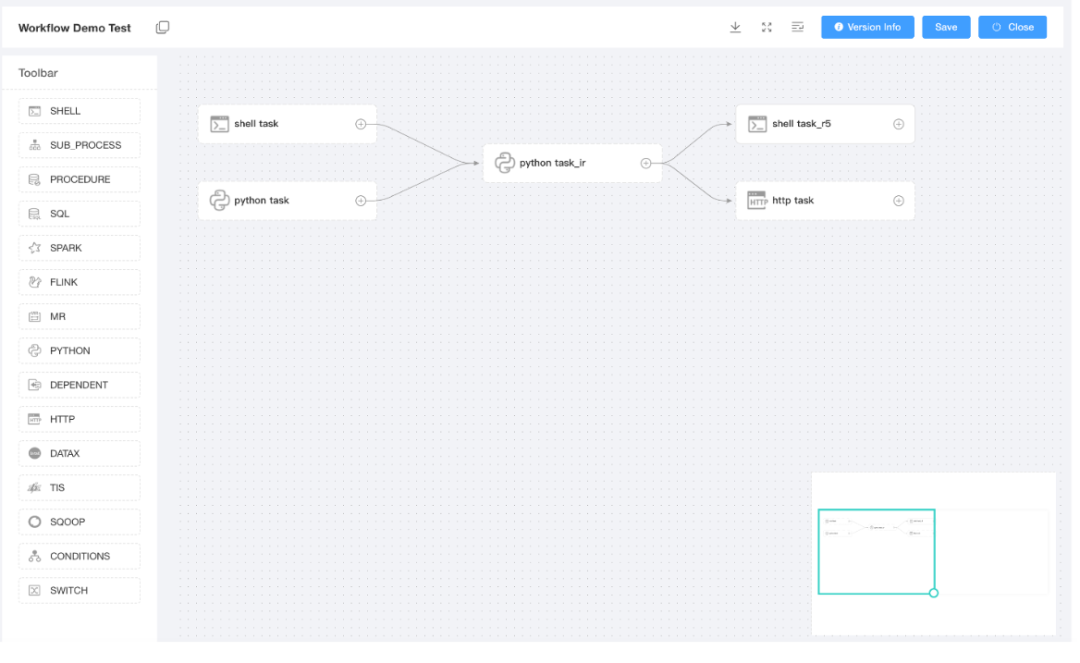Click the download workflow icon

point(735,27)
